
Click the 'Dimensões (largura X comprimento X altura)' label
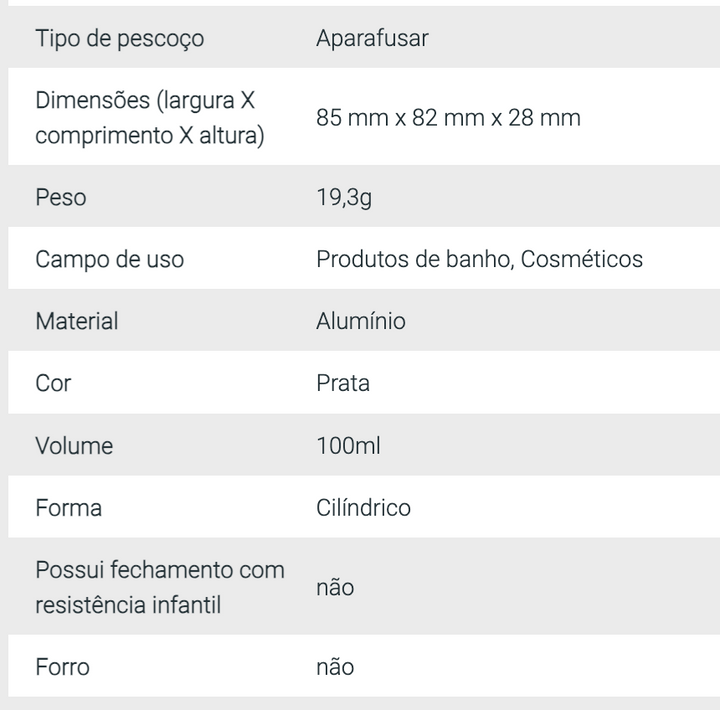[x=150, y=118]
